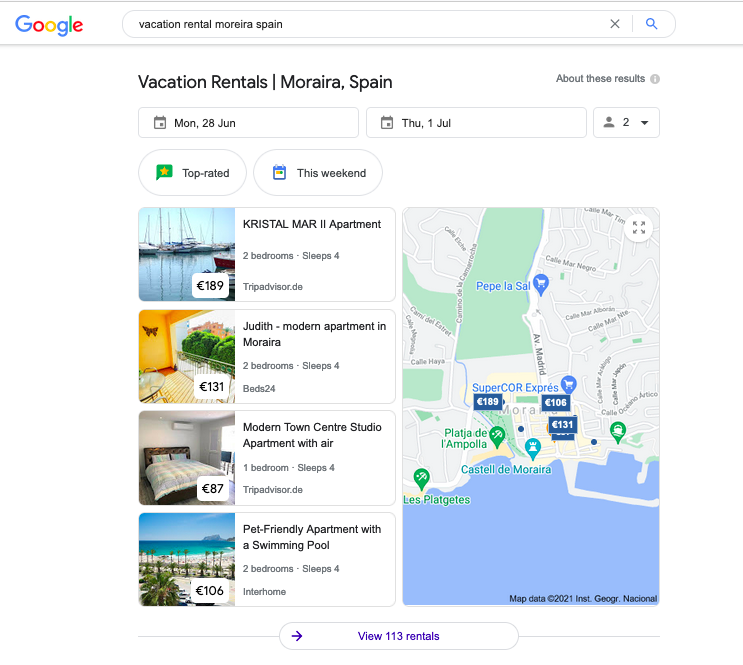Click the €87 price tag on listing
Screen dimensions: 743x665
(212, 488)
